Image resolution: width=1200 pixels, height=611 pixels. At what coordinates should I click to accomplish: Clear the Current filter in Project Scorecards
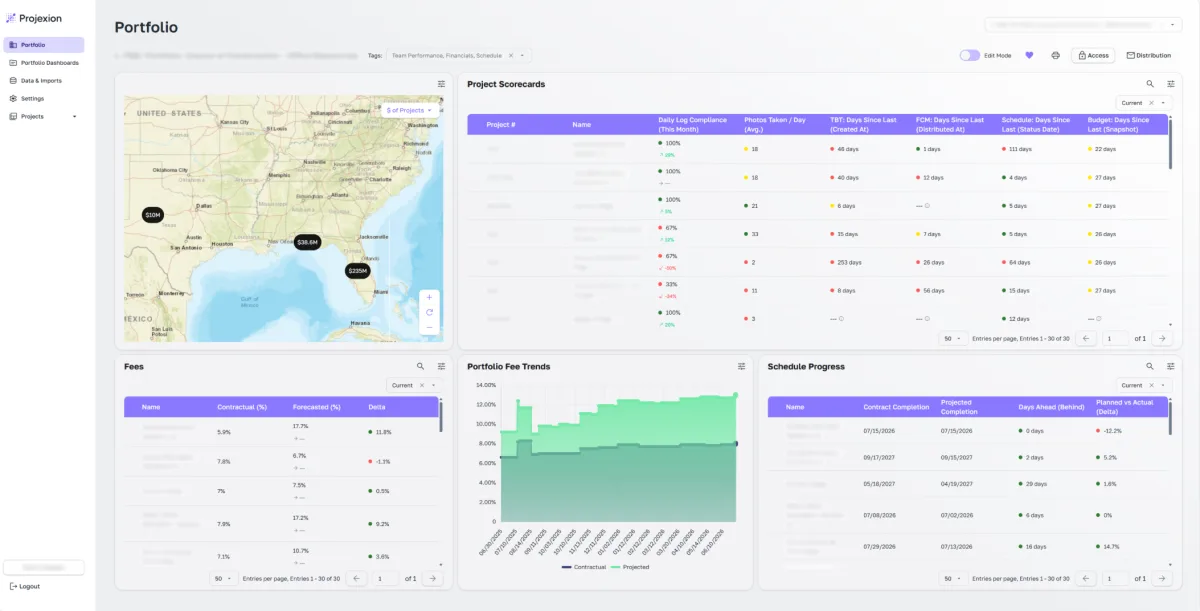click(1150, 103)
